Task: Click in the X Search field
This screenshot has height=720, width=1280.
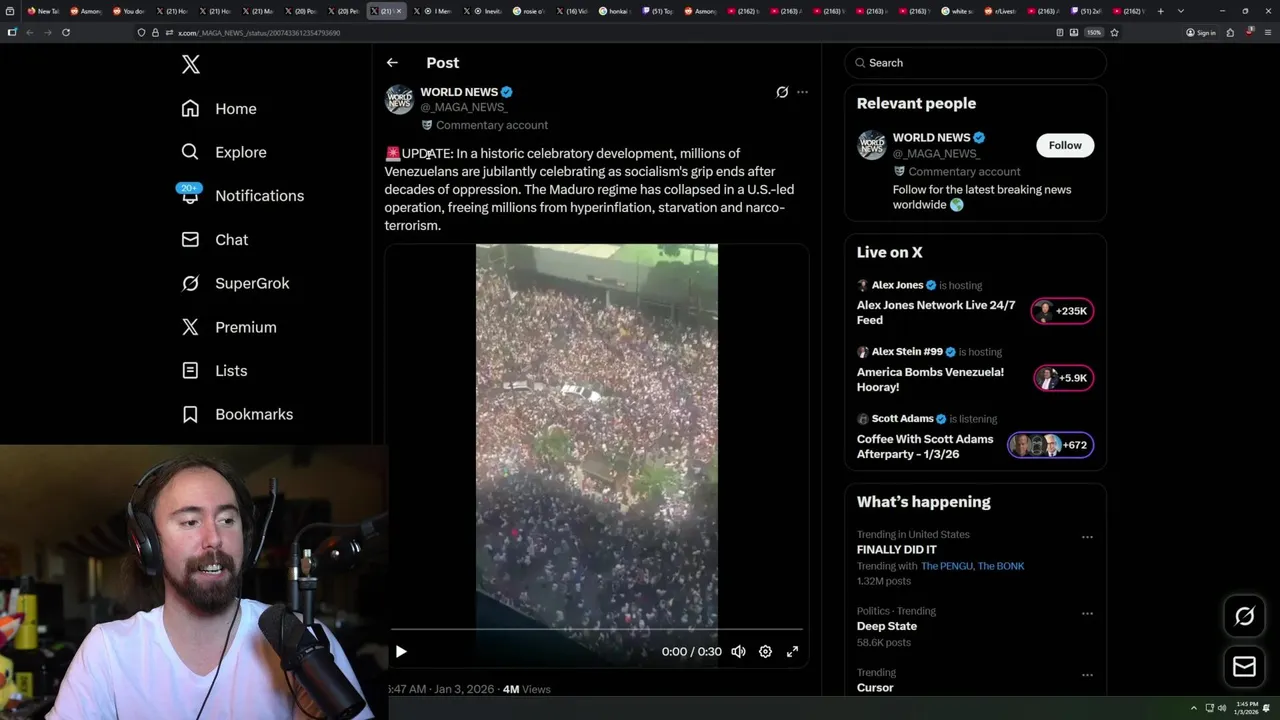Action: [x=975, y=63]
